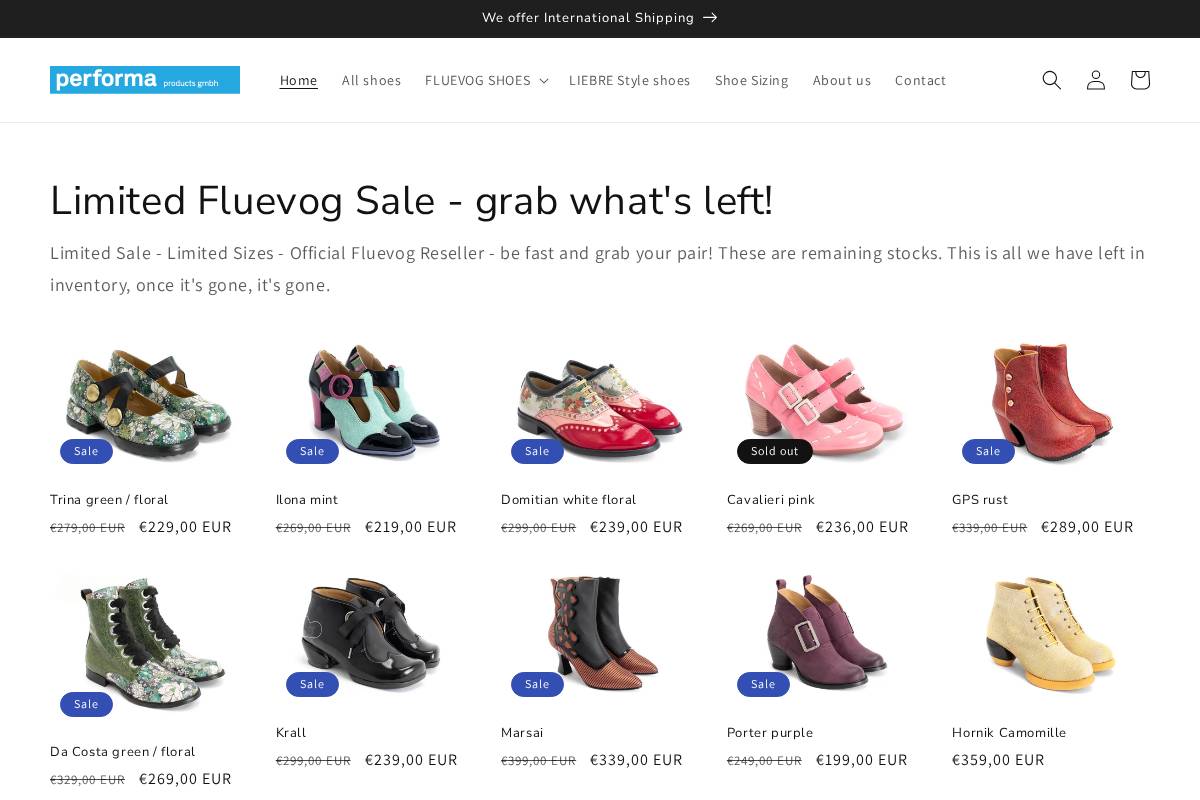Click the Sold out badge on Cavalieri pink
Viewport: 1200px width, 800px height.
tap(774, 451)
